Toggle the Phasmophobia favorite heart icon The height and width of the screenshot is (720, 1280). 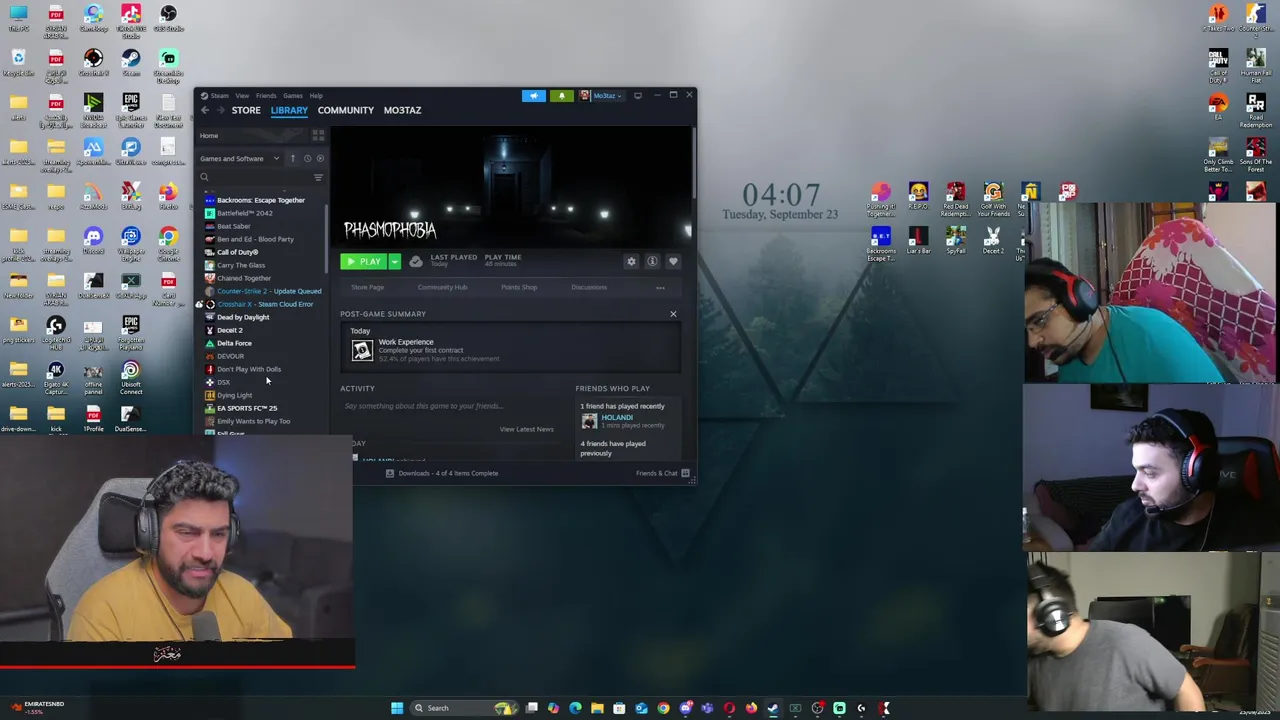[673, 262]
